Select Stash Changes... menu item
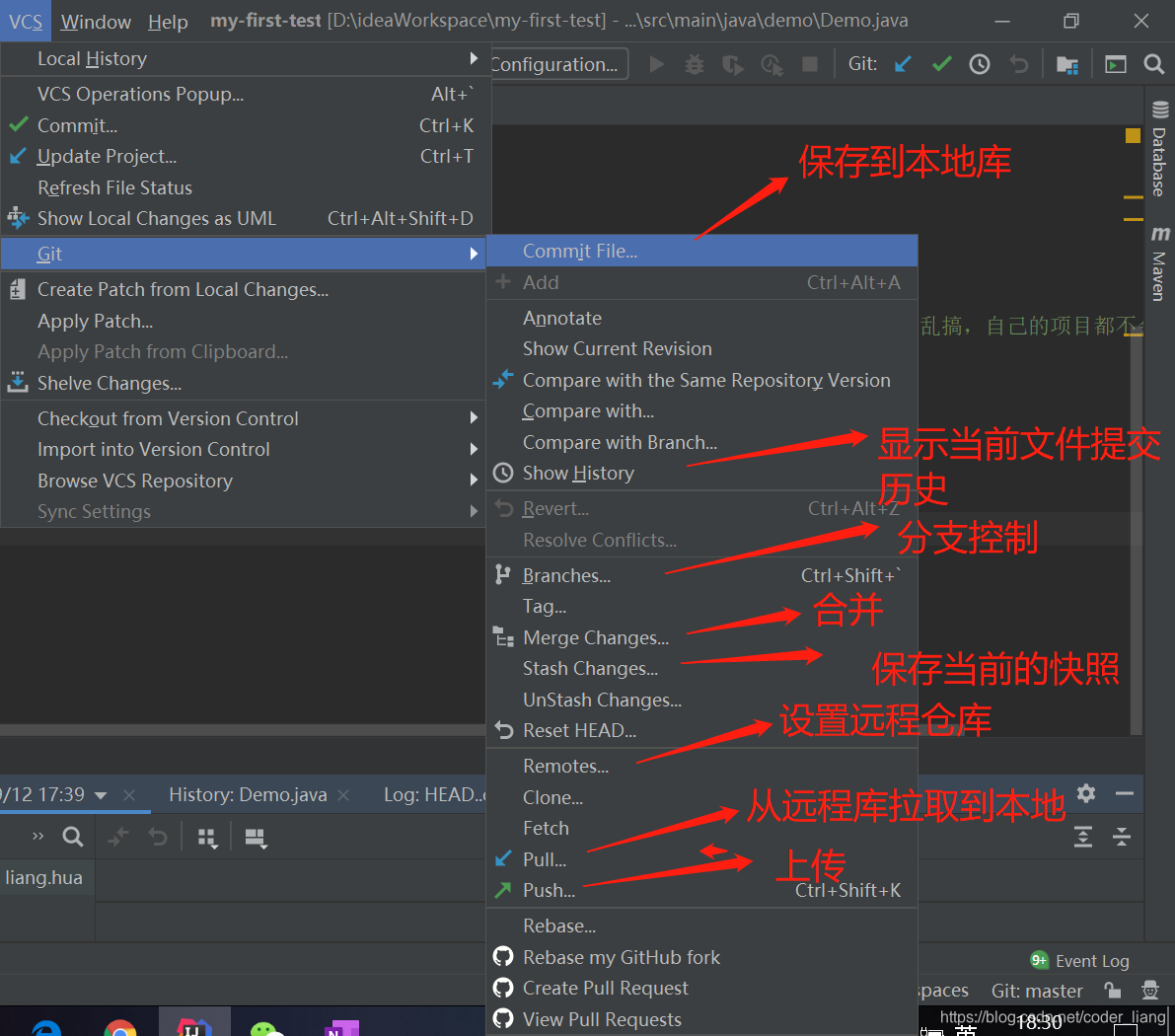This screenshot has height=1036, width=1175. 702,669
